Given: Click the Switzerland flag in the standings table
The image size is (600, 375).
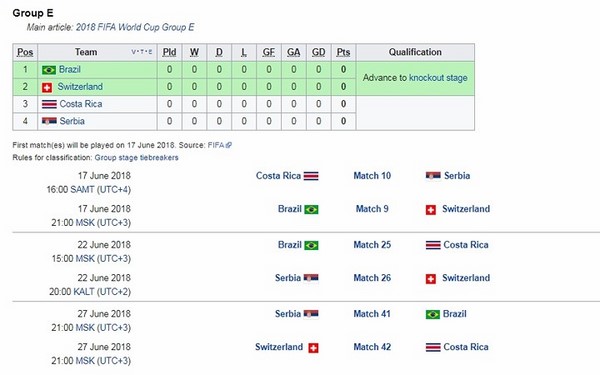Looking at the screenshot, I should (x=47, y=88).
